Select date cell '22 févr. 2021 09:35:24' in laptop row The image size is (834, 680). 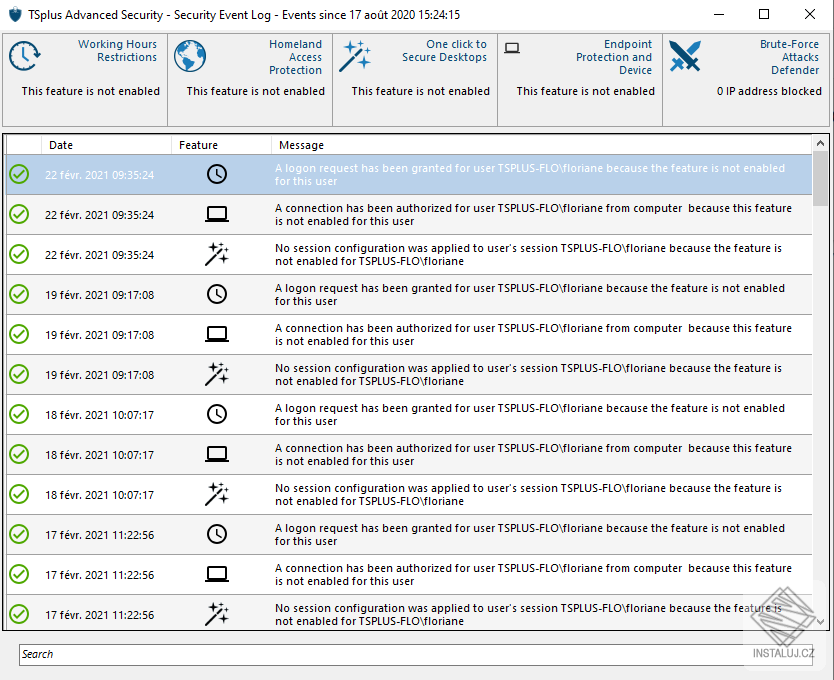(99, 215)
